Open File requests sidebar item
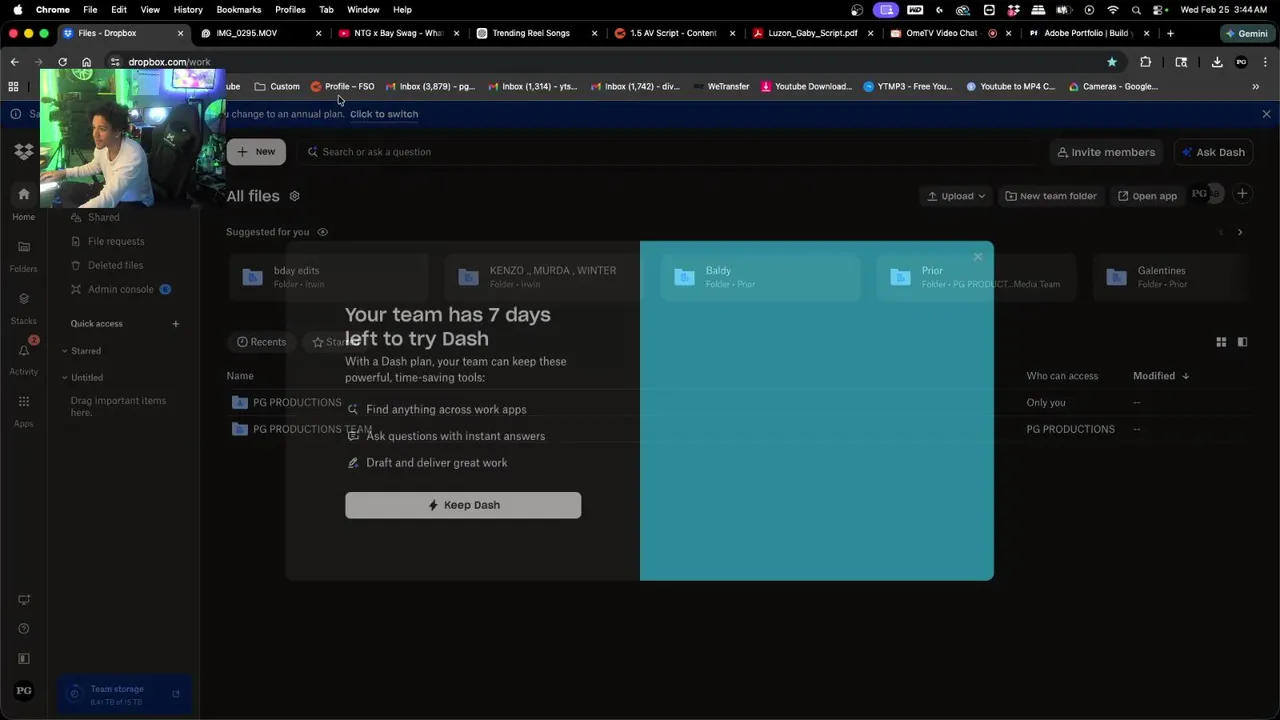1280x720 pixels. click(x=115, y=241)
